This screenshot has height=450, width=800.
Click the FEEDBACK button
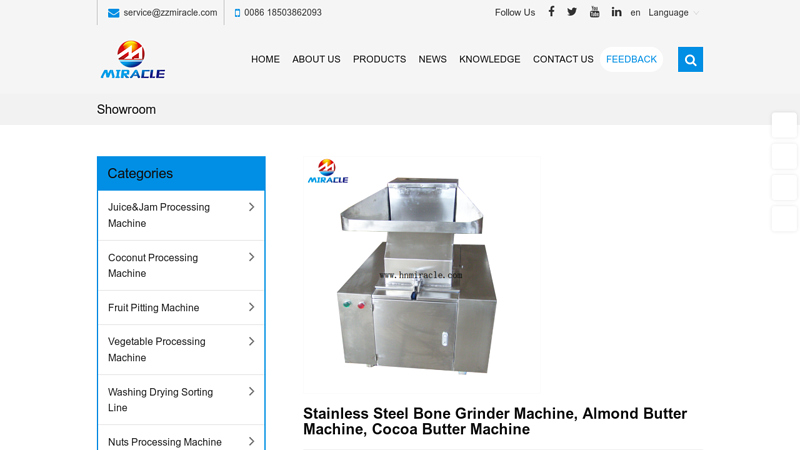pyautogui.click(x=632, y=59)
